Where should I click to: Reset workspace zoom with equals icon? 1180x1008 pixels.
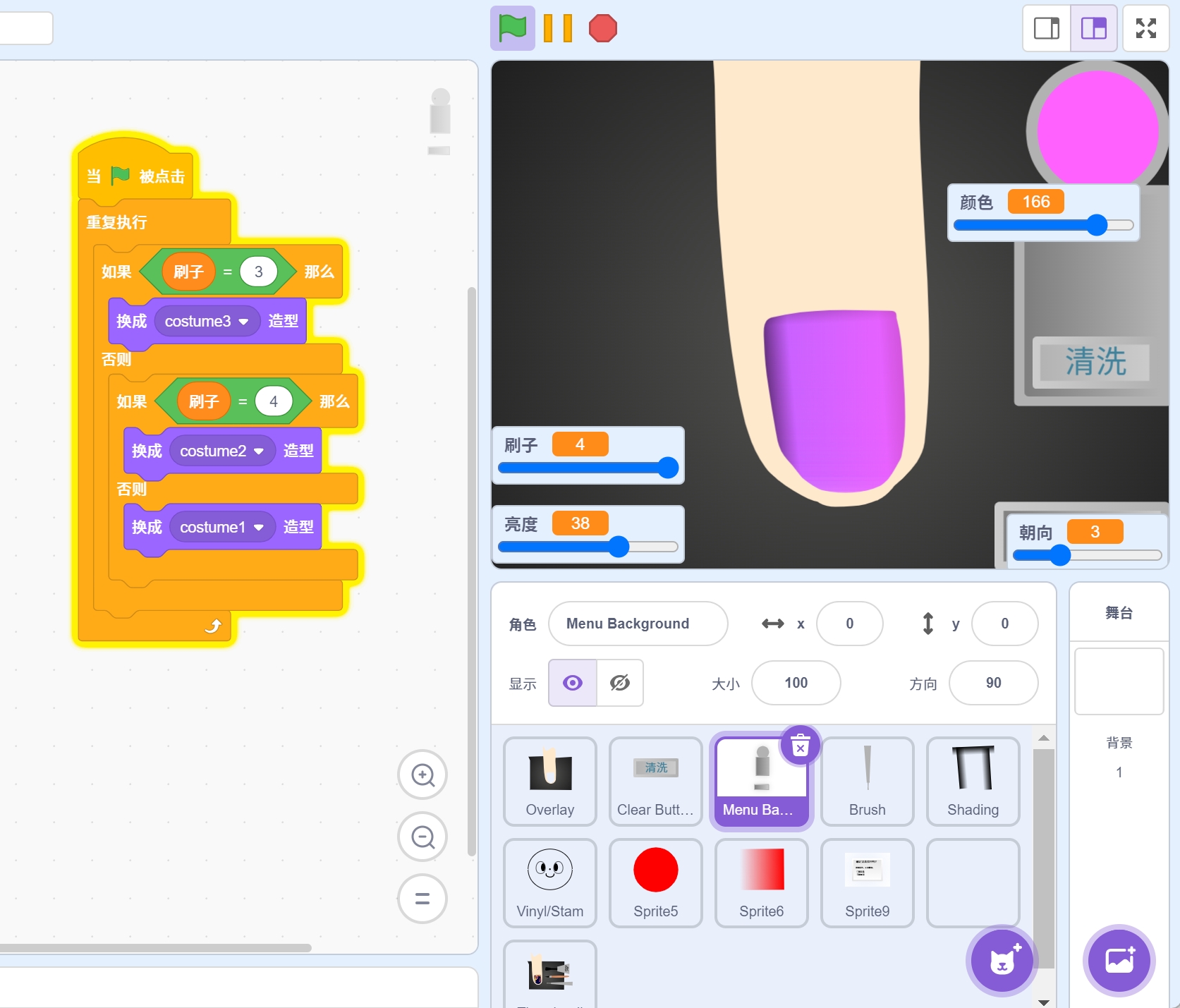422,899
